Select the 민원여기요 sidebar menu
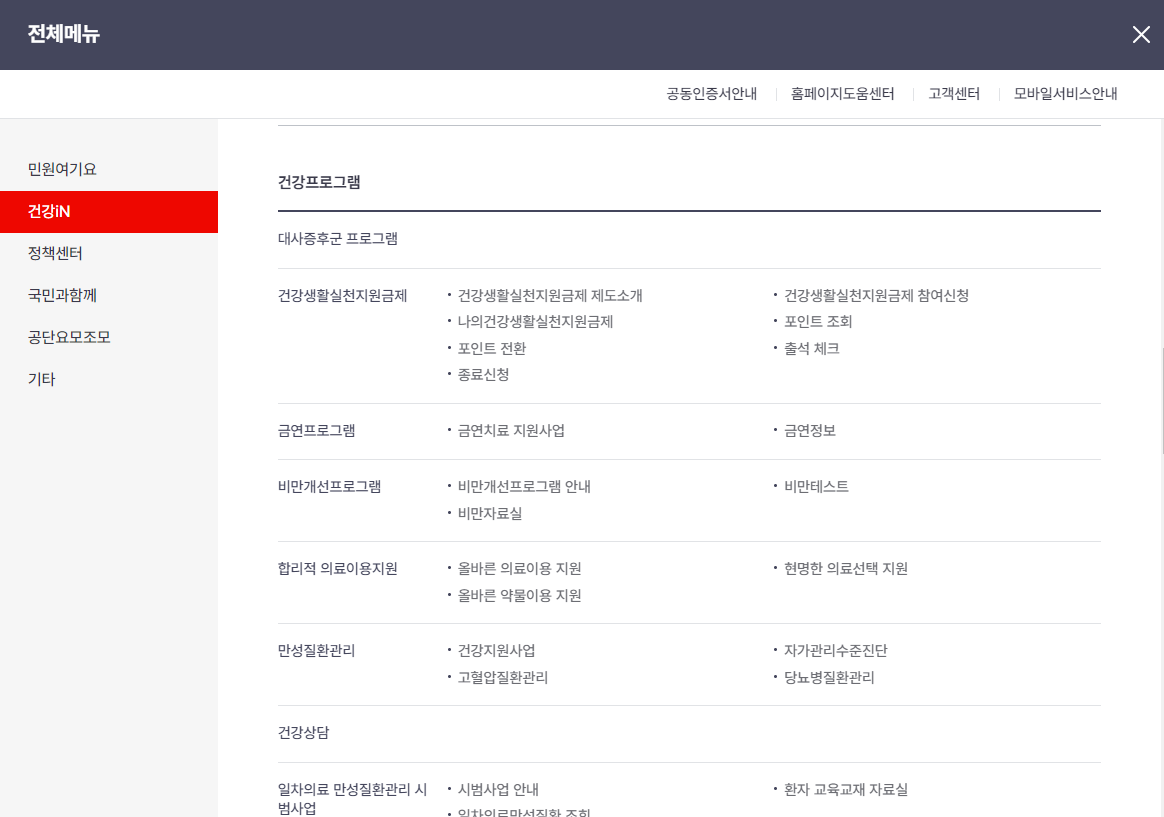The image size is (1164, 817). click(63, 168)
